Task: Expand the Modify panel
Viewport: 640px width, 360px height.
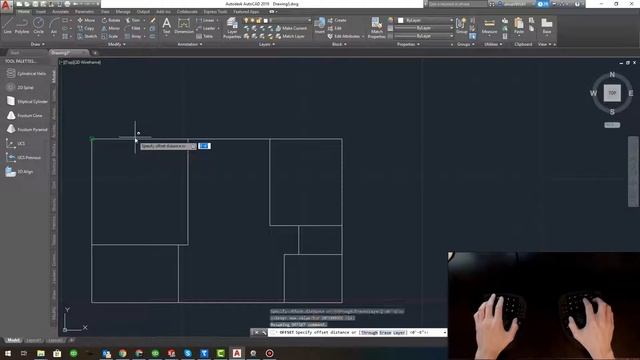Action: 116,44
